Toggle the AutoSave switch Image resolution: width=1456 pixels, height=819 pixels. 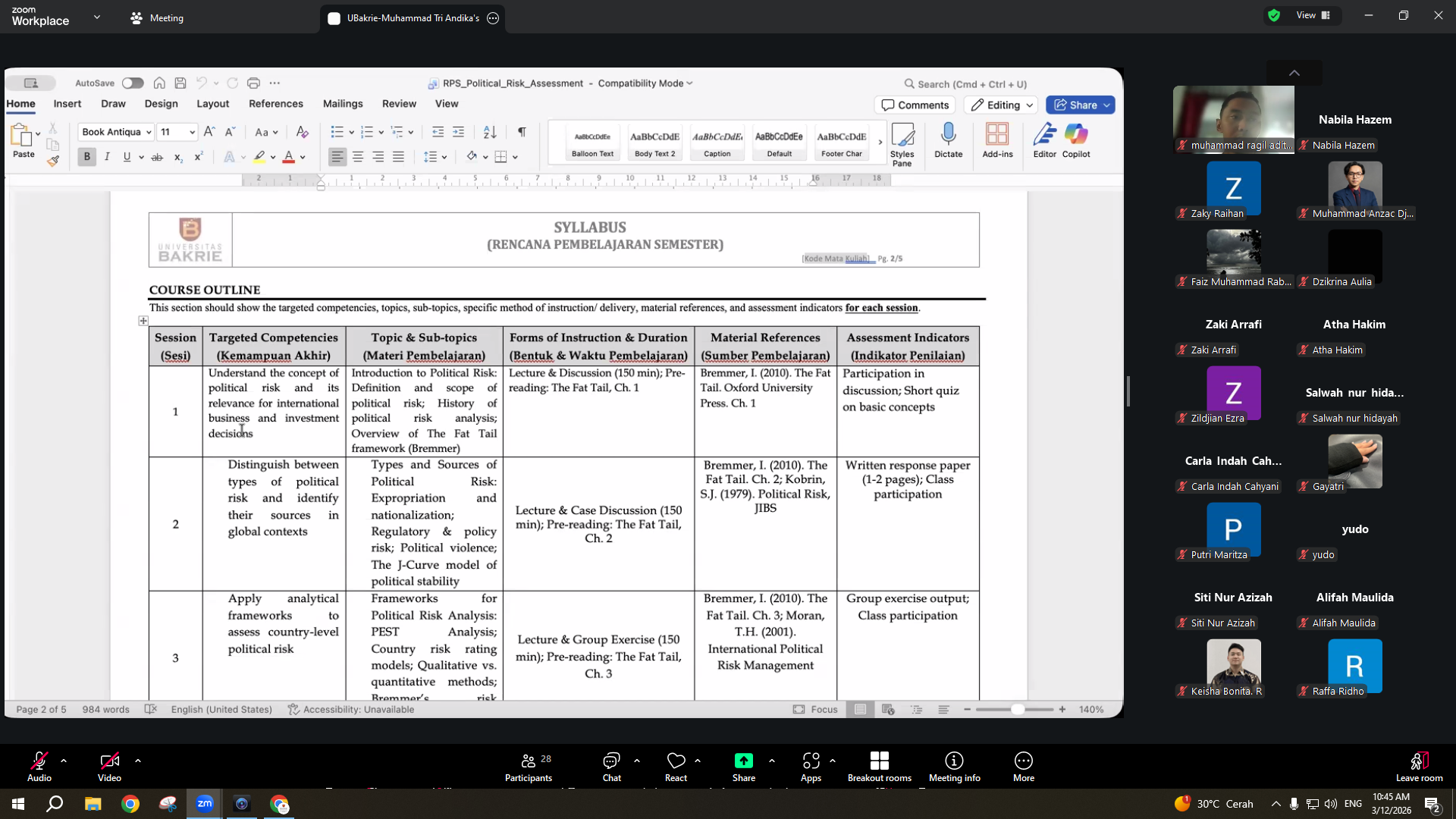133,83
